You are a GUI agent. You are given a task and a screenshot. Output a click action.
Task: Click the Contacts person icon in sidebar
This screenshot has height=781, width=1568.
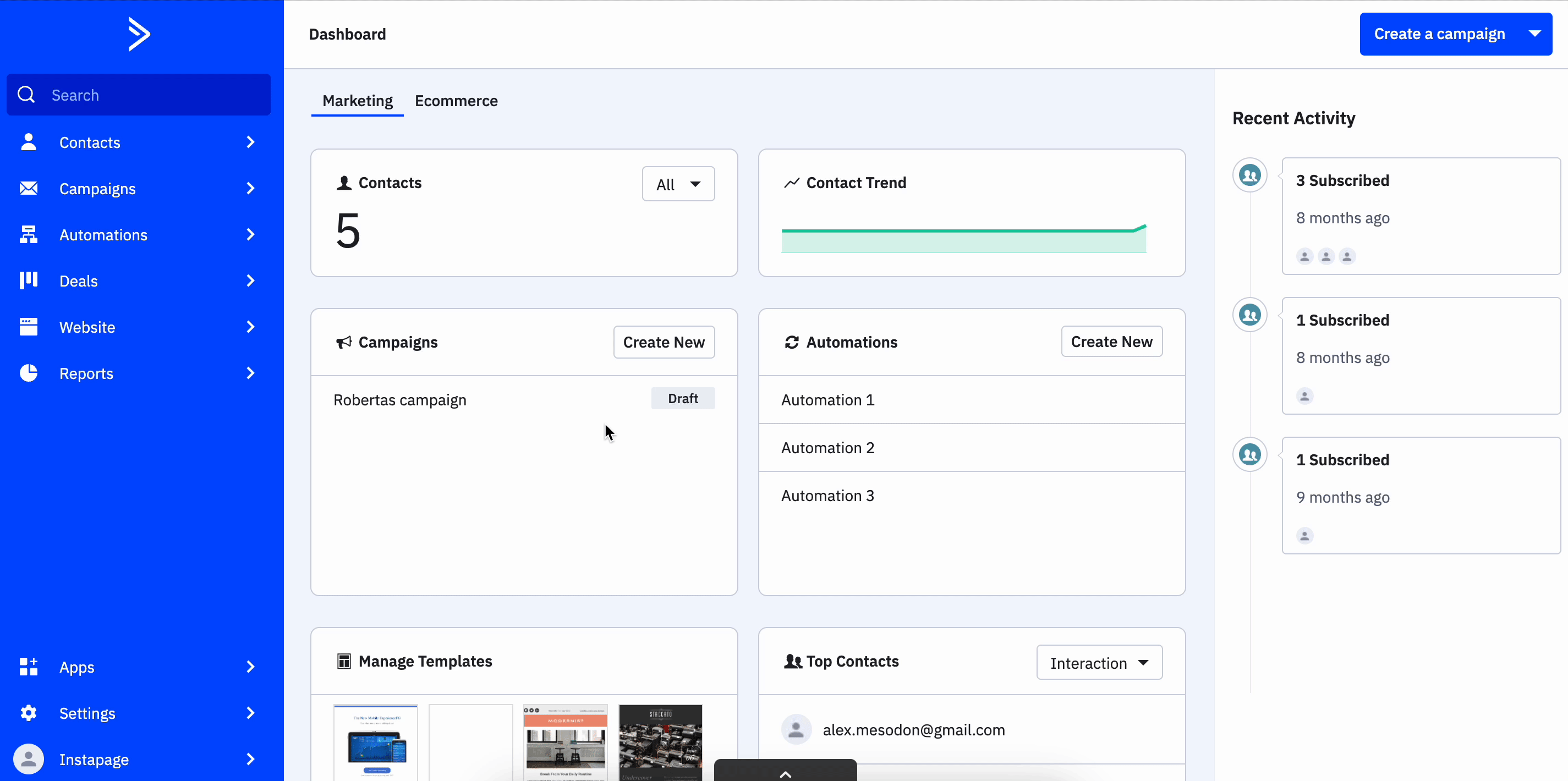tap(29, 142)
